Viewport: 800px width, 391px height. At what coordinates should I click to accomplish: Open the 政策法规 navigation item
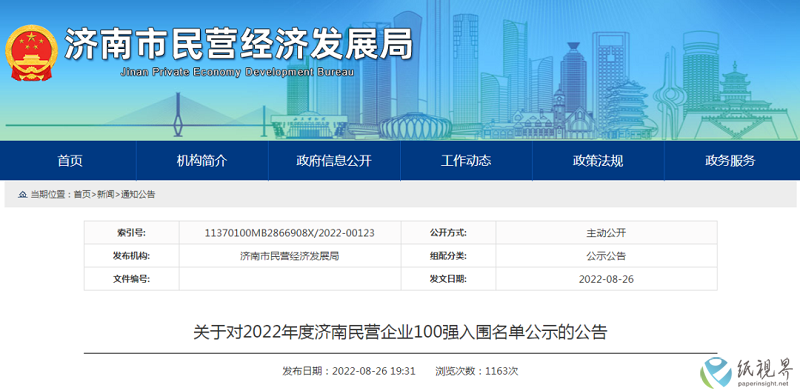(598, 161)
